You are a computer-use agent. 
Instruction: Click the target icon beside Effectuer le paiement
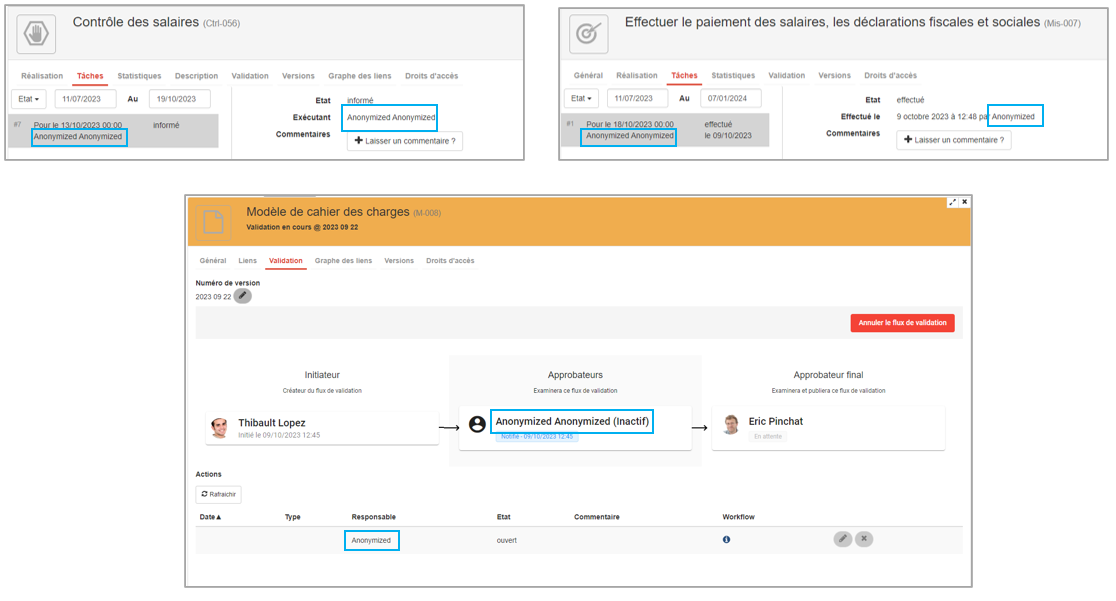pos(588,33)
